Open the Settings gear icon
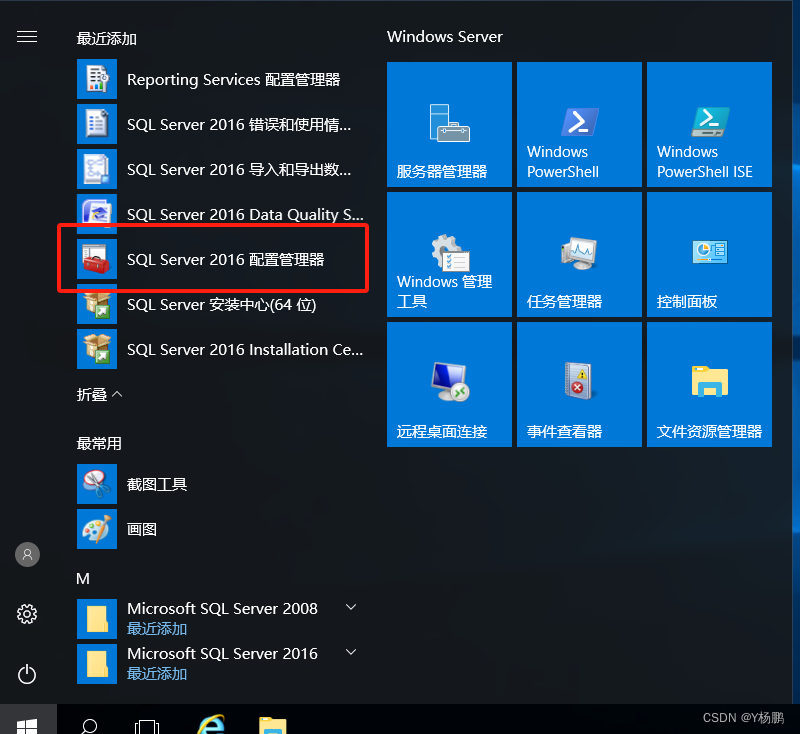The height and width of the screenshot is (734, 800). tap(27, 614)
